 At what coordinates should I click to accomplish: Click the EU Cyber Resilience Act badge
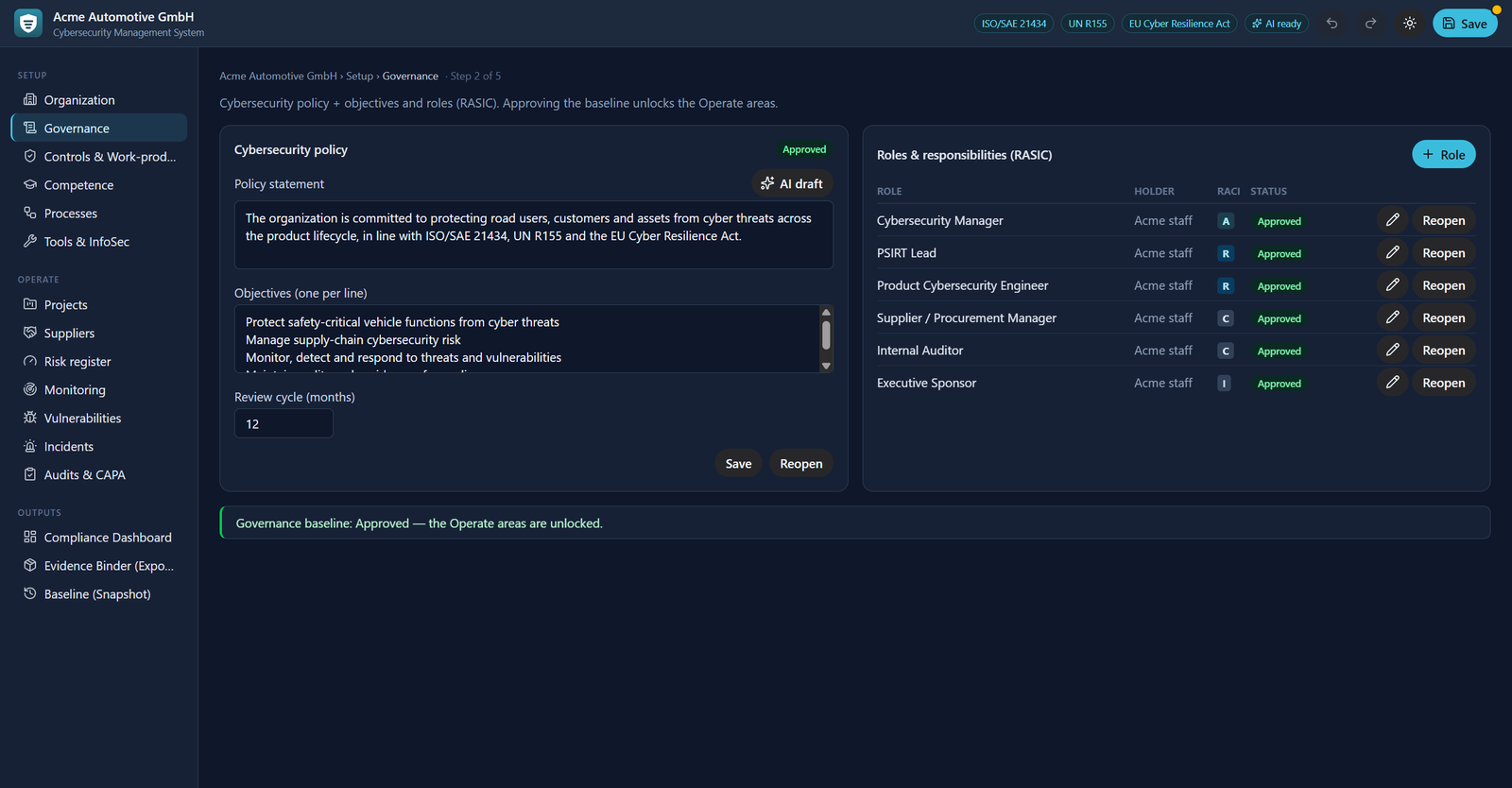click(1179, 24)
